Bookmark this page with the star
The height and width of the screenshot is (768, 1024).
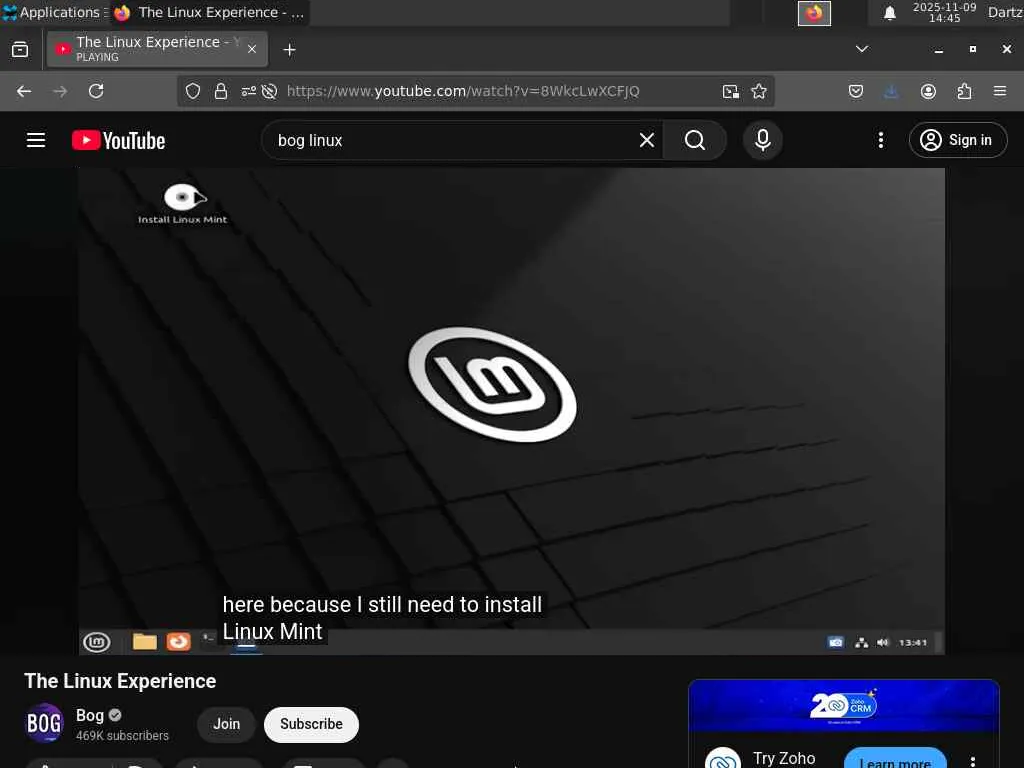[x=758, y=91]
